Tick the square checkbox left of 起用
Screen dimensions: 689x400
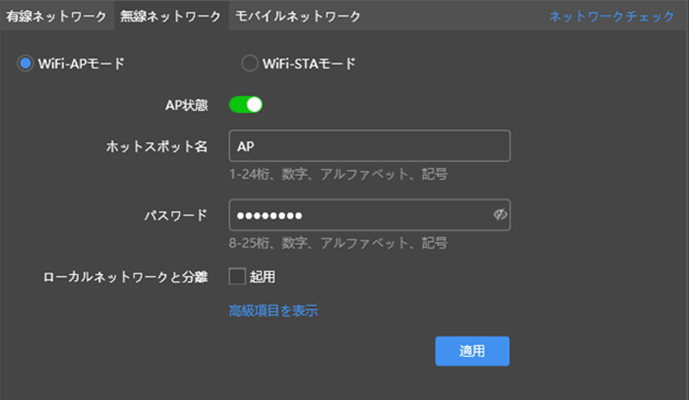click(x=237, y=276)
